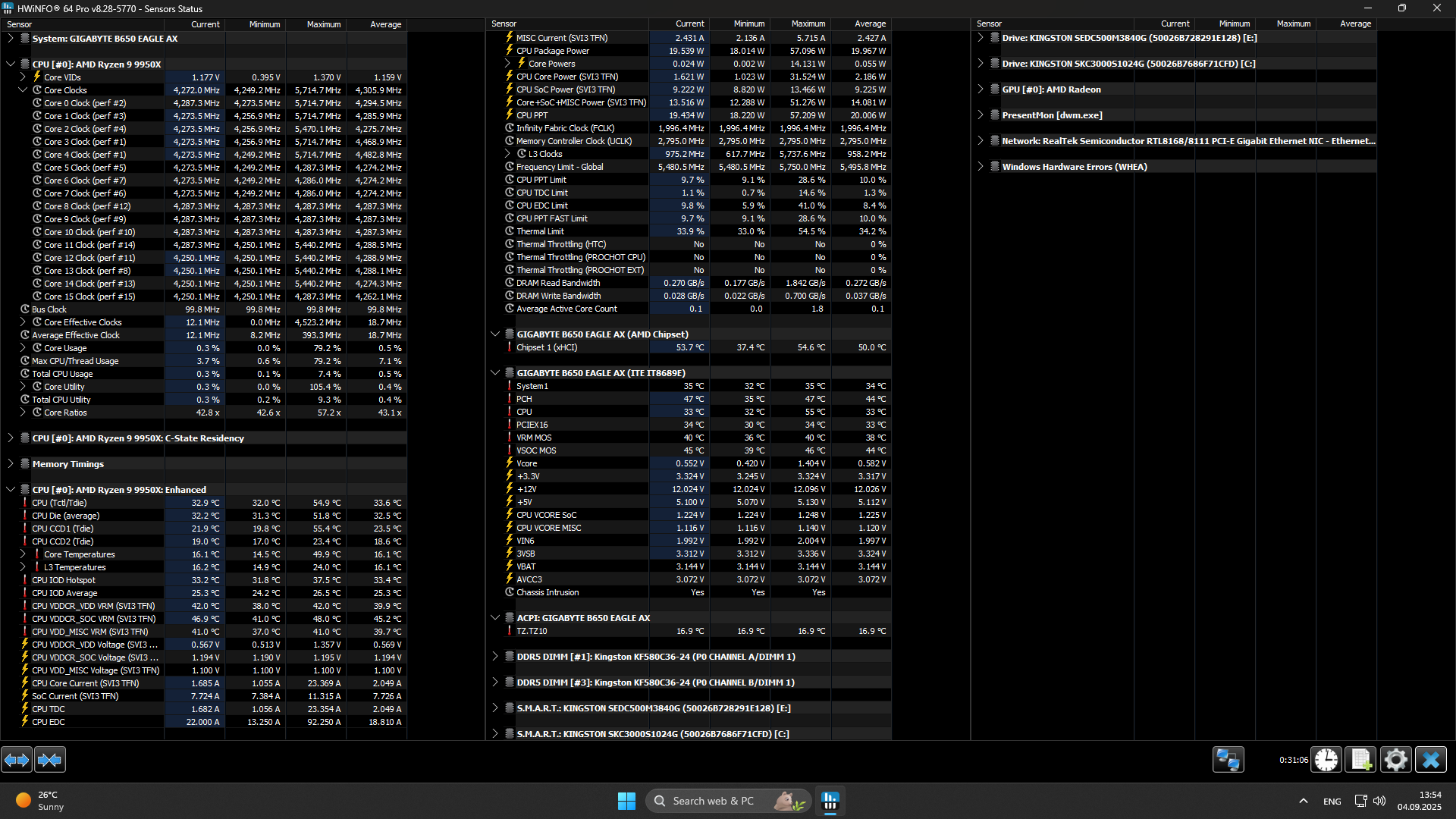Collapse GIGABYTE B650 EAGLE AX (ITE IT8689E)

(495, 373)
